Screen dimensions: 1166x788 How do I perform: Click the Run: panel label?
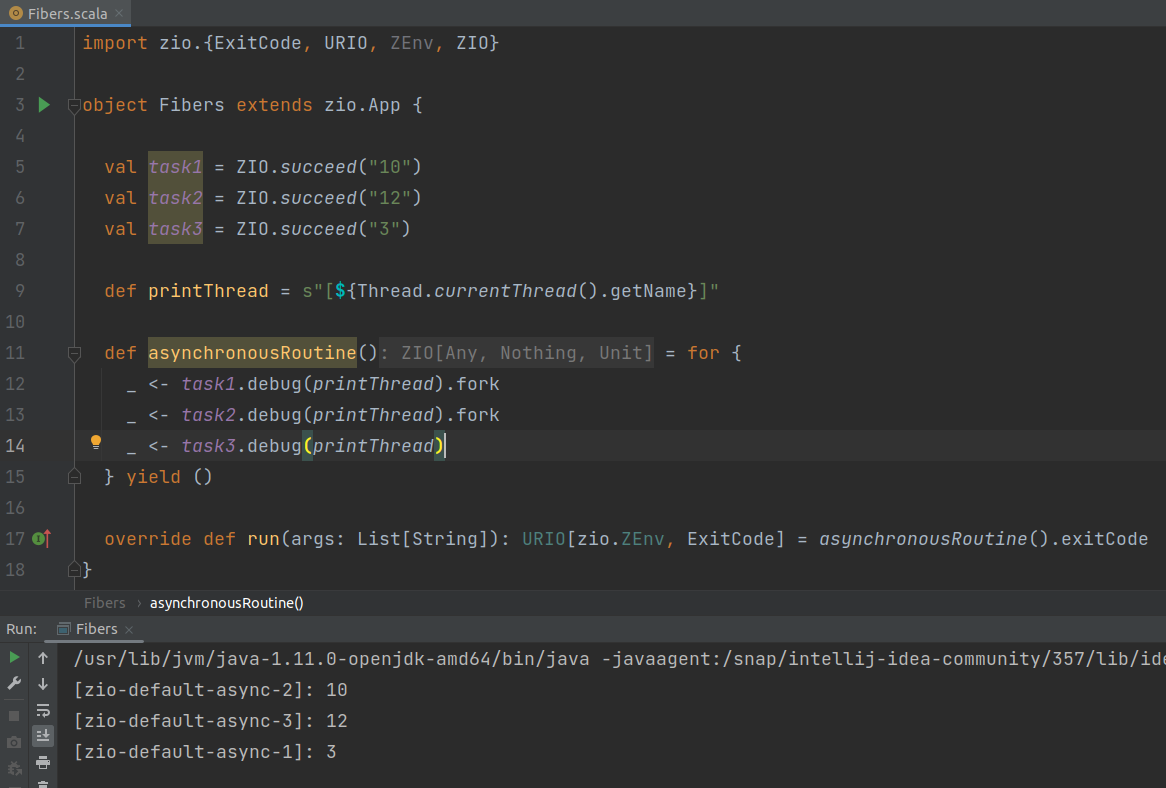tap(22, 629)
